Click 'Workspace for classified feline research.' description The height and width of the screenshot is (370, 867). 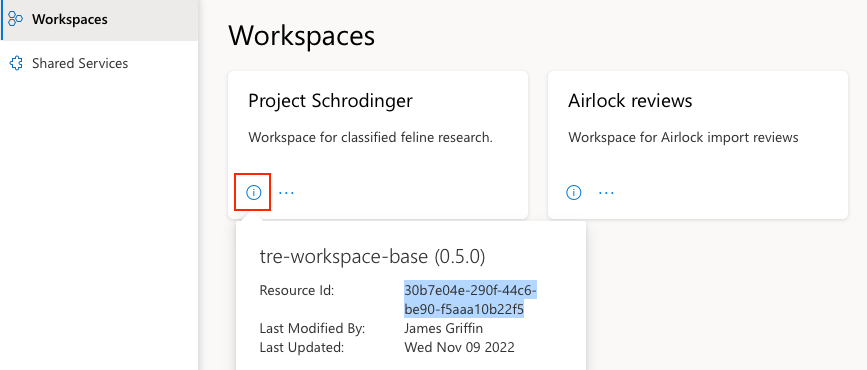[370, 137]
